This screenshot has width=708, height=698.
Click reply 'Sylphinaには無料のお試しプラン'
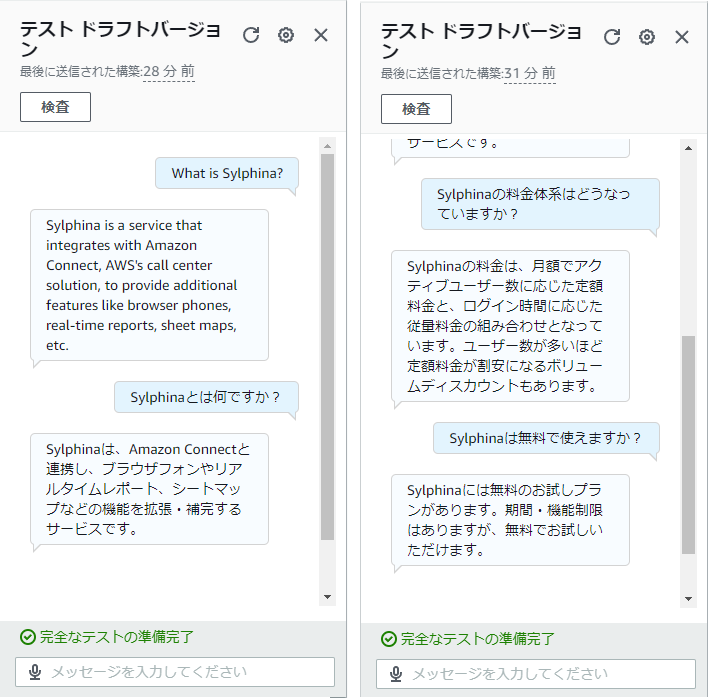click(510, 520)
